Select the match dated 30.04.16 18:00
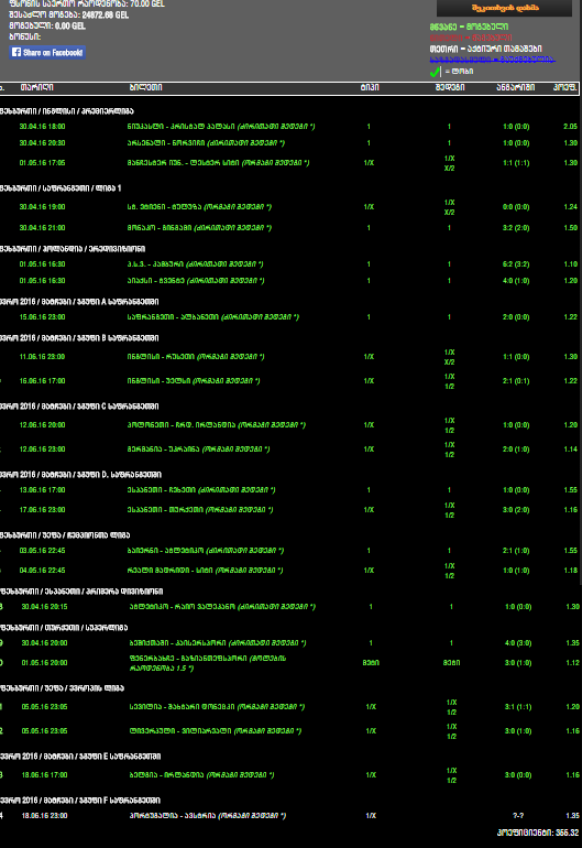The height and width of the screenshot is (848, 582). [291, 127]
